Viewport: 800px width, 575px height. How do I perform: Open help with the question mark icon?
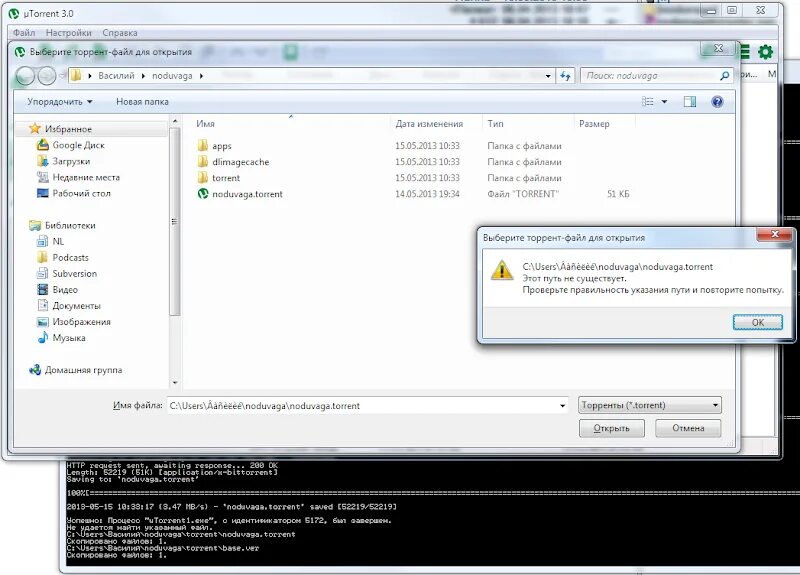[x=717, y=102]
